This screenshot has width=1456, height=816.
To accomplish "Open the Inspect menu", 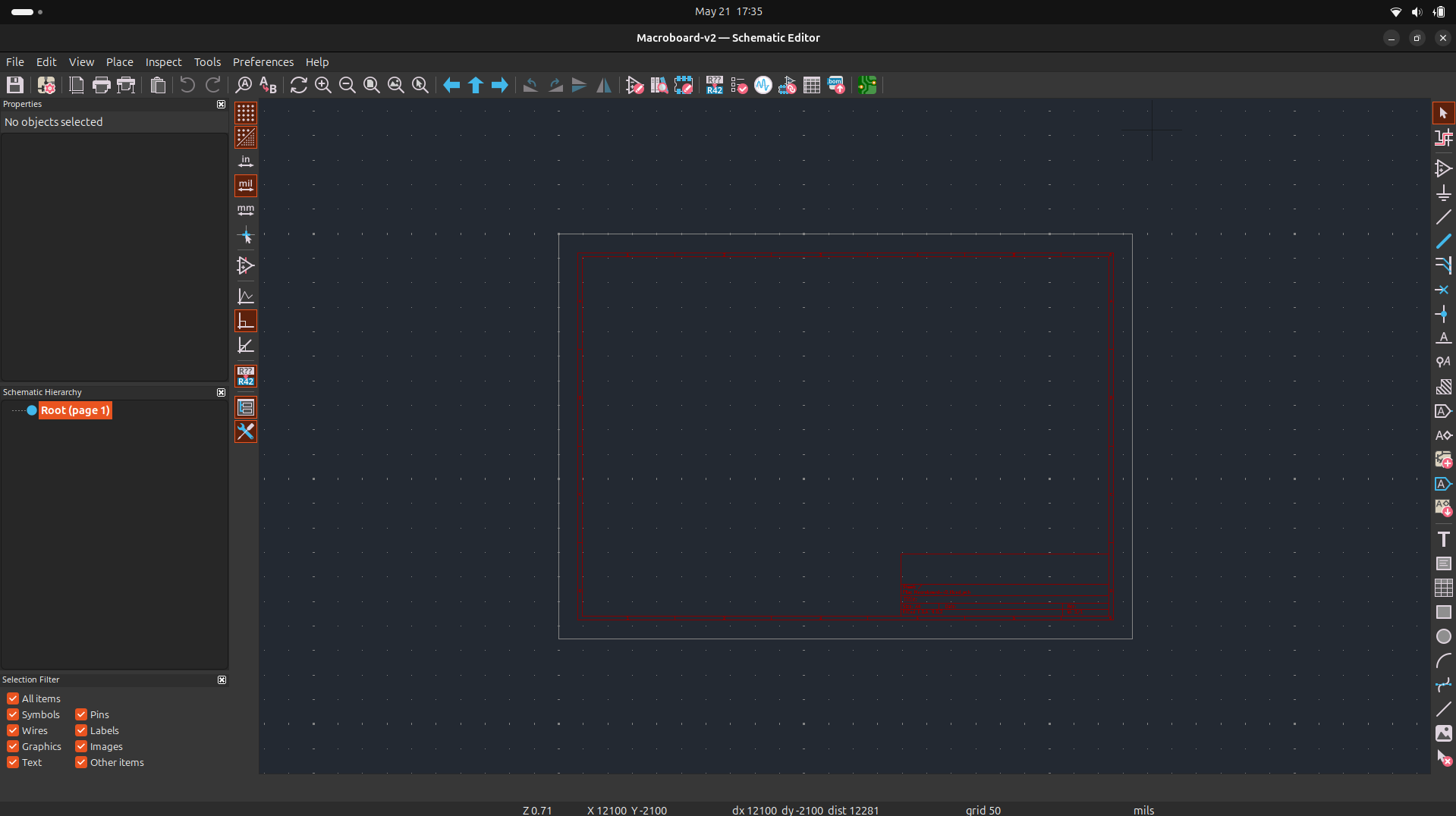I will (x=163, y=61).
